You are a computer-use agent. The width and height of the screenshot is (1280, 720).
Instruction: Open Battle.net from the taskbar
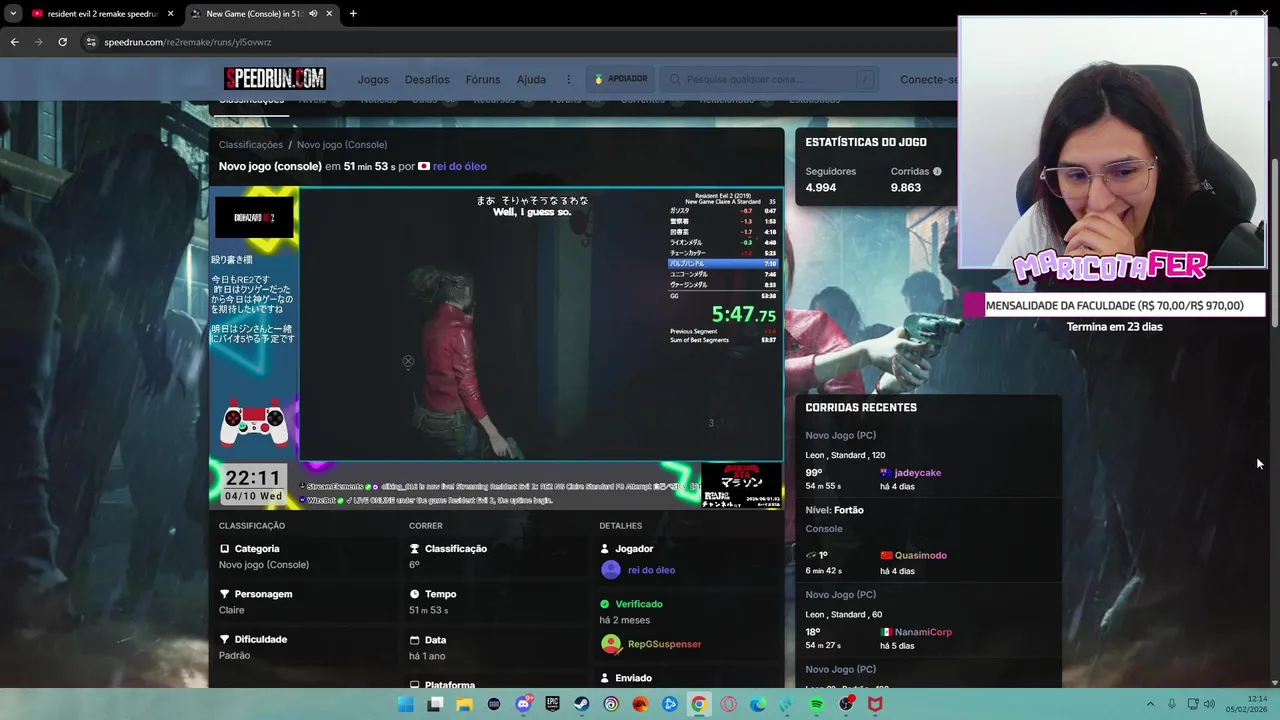tap(670, 704)
